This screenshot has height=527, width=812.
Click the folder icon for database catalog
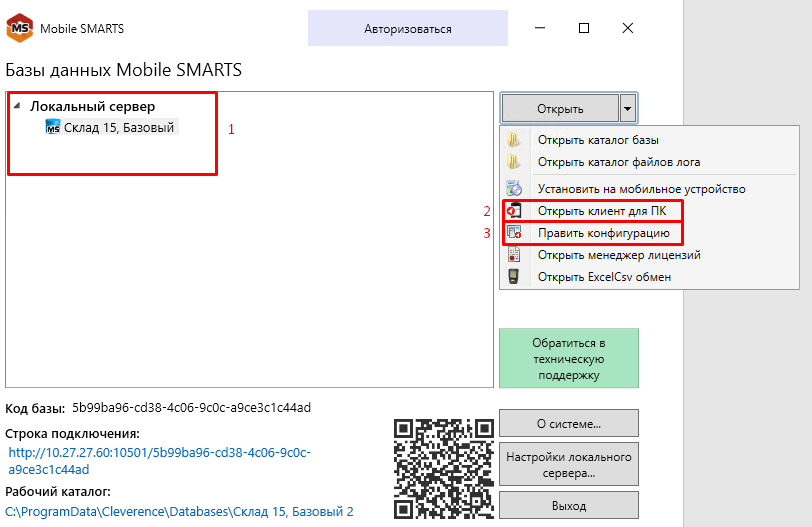point(514,140)
